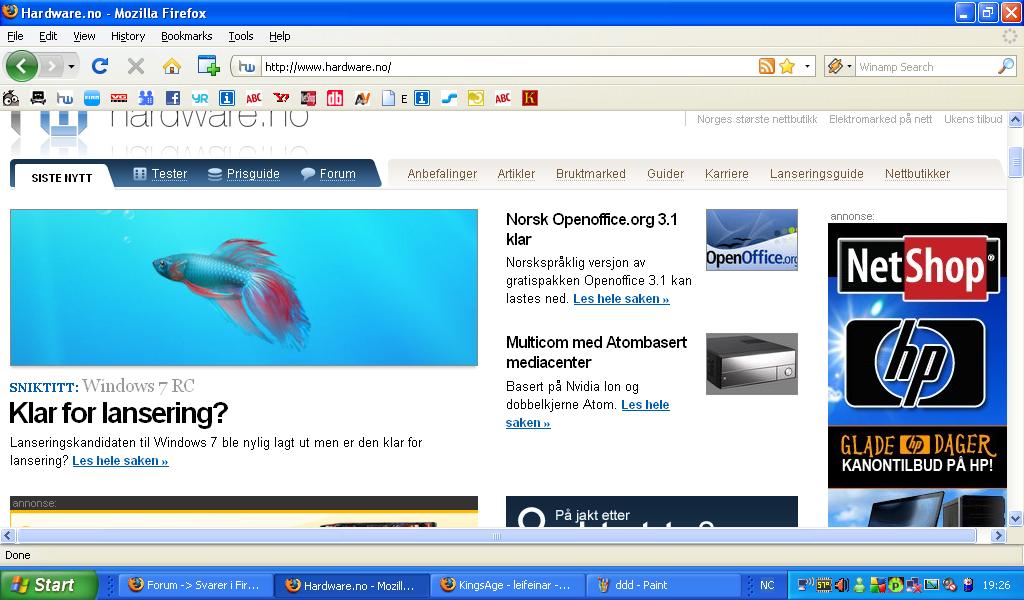Click the vertical scrollbar down arrow
The width and height of the screenshot is (1024, 600).
1015,519
